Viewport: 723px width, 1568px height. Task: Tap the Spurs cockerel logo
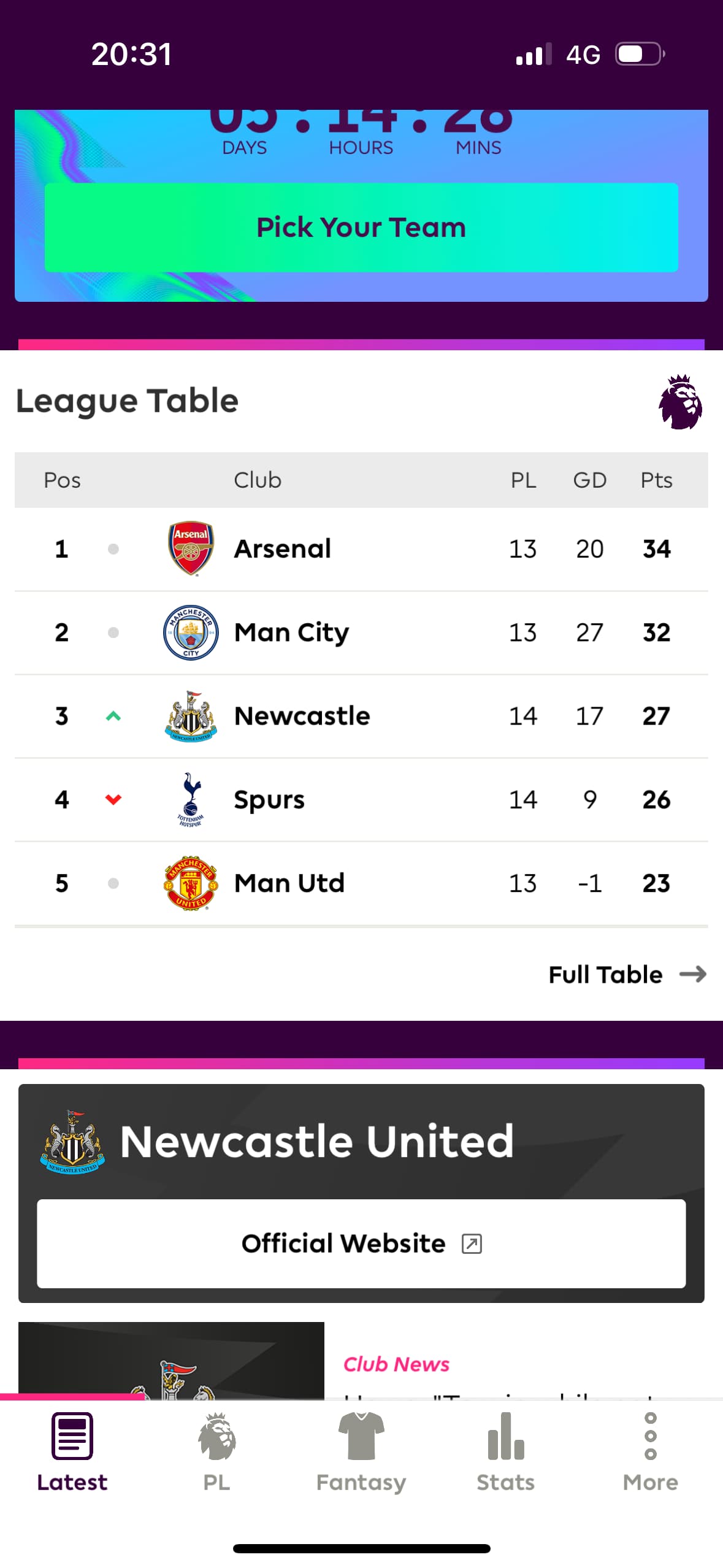pos(191,799)
